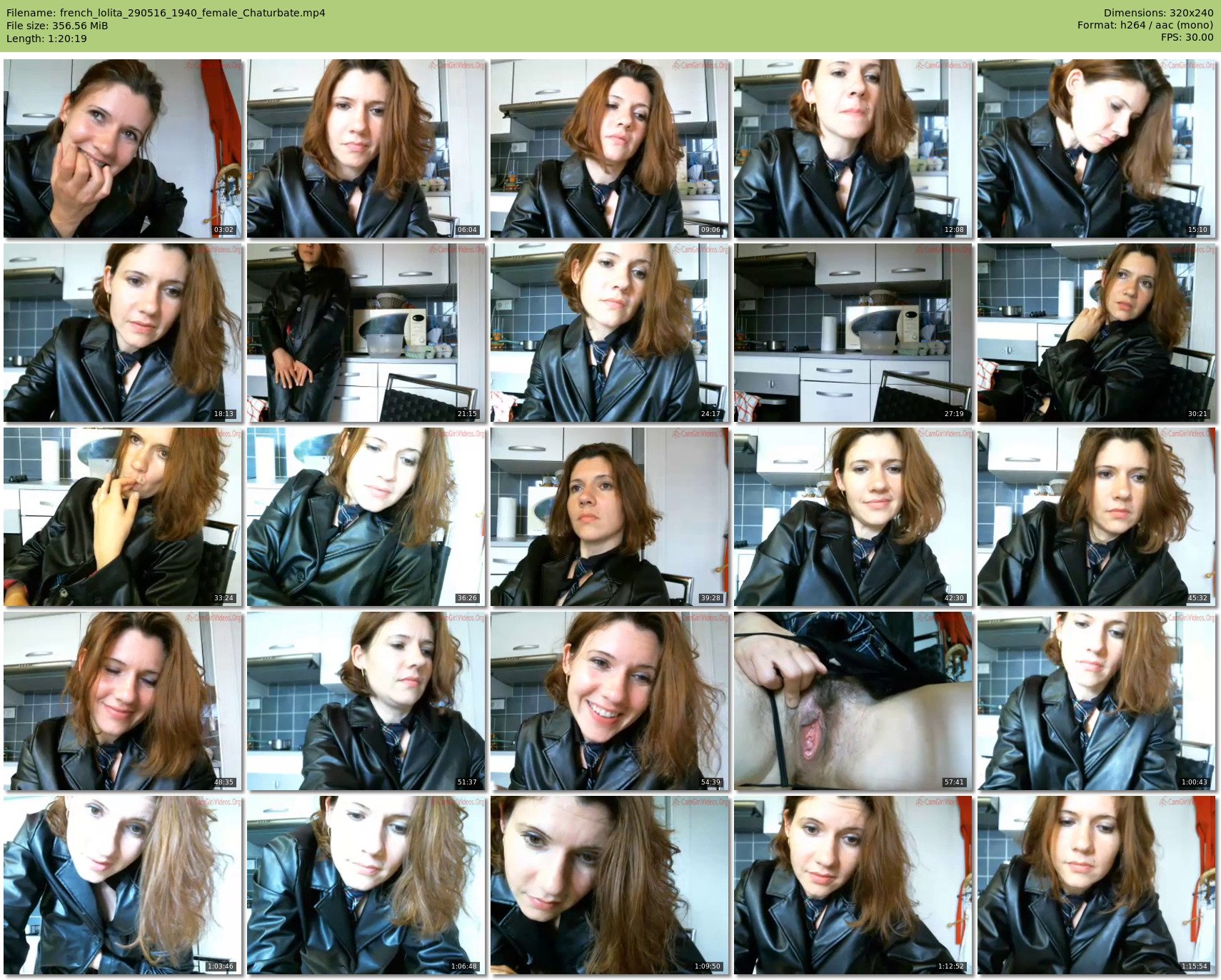
Task: Click the frame at 18:13
Action: pyautogui.click(x=123, y=333)
